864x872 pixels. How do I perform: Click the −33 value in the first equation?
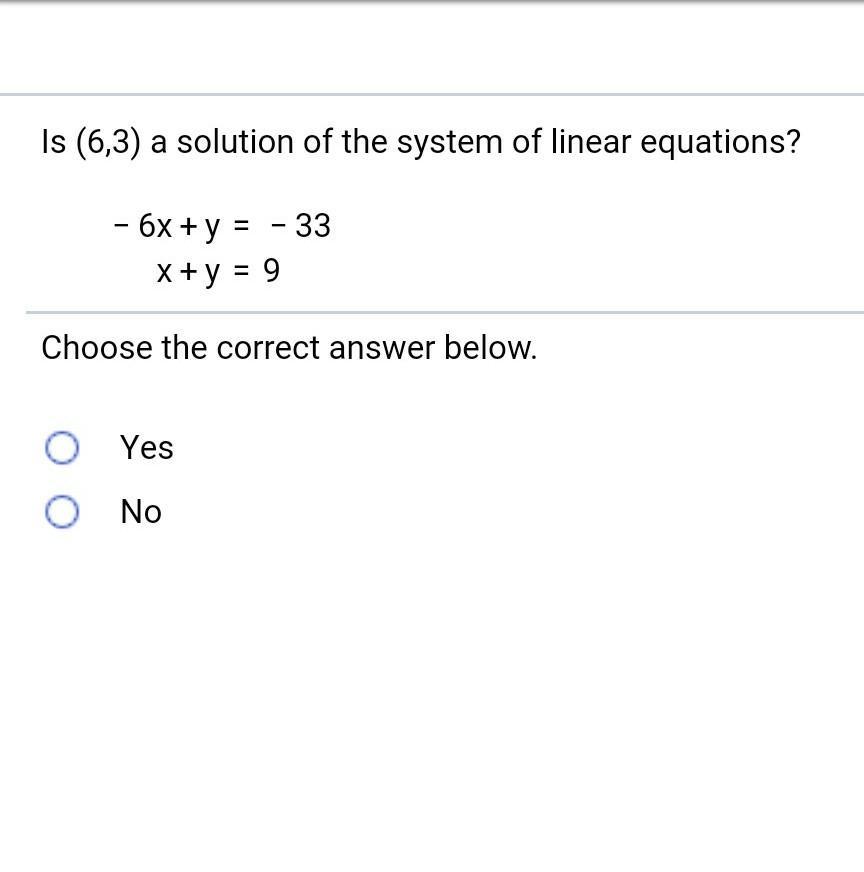click(300, 227)
